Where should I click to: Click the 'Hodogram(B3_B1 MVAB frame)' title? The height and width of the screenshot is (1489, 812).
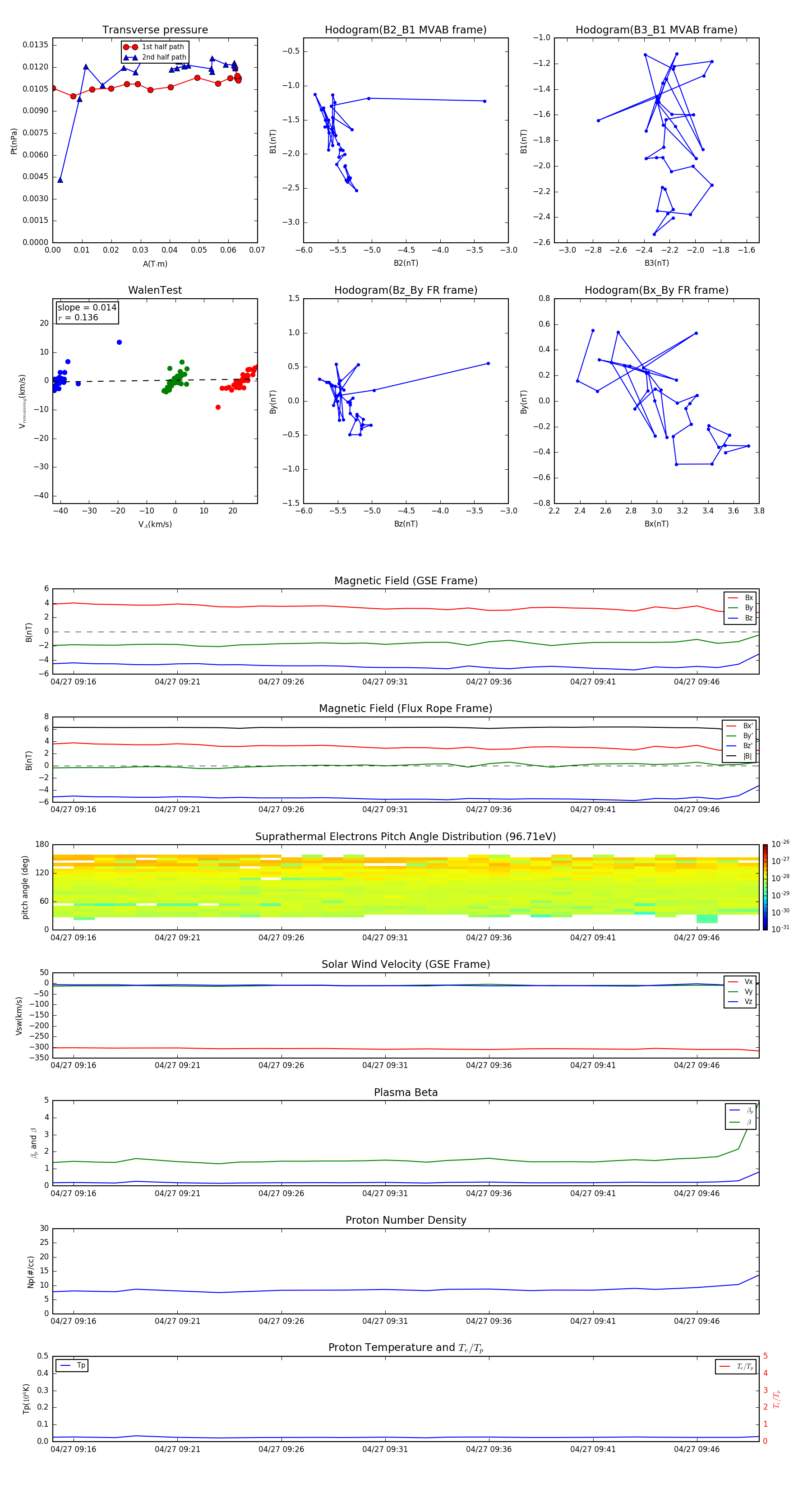[x=656, y=30]
